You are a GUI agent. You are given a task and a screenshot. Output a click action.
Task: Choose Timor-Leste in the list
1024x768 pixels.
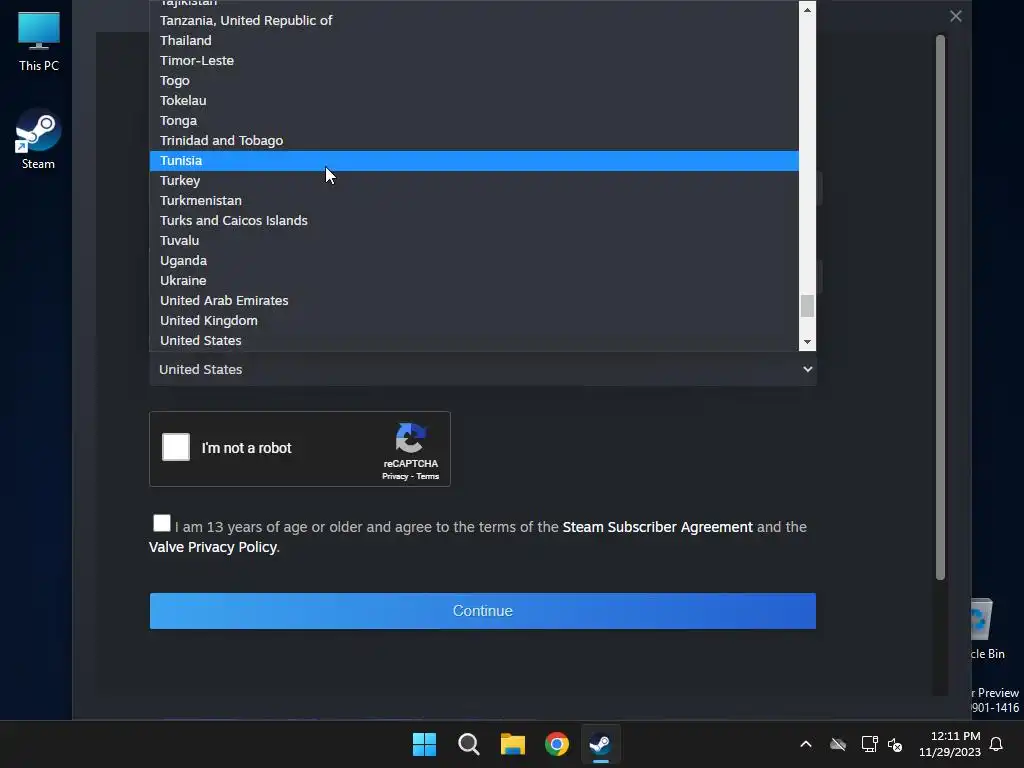tap(474, 61)
